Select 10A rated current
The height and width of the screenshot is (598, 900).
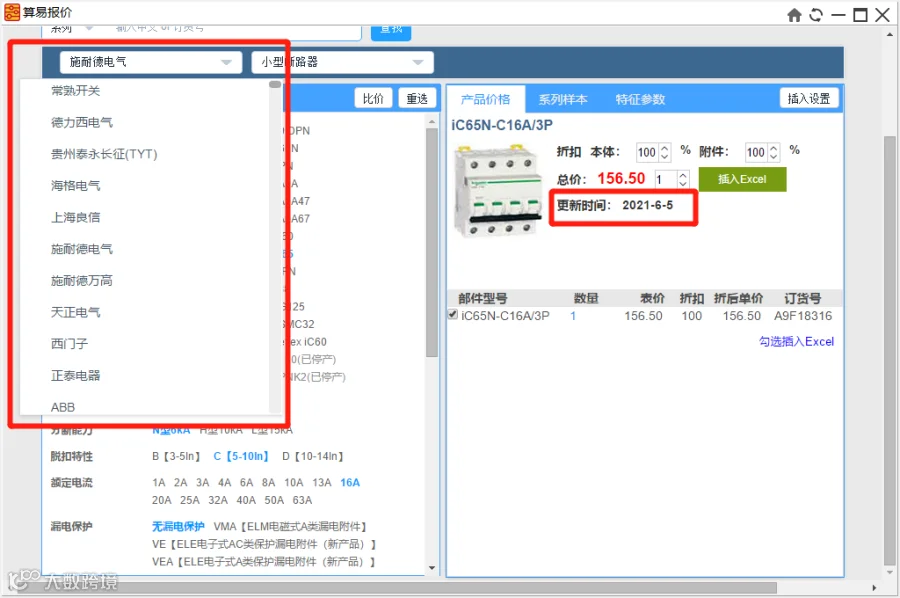[x=293, y=483]
